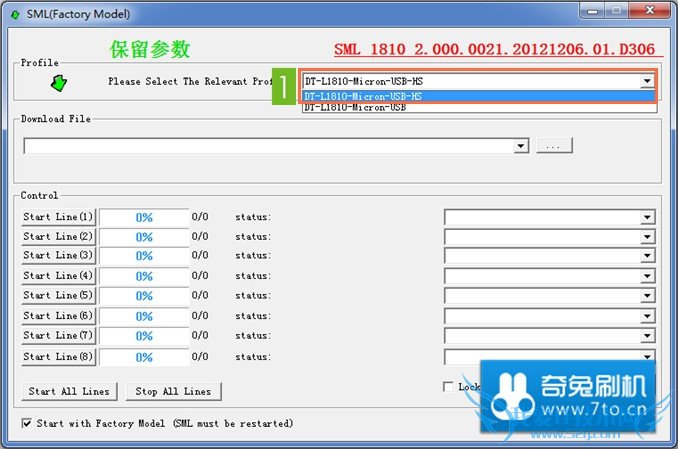Image resolution: width=678 pixels, height=449 pixels.
Task: Click the Line 4 progress bar
Action: coord(144,276)
